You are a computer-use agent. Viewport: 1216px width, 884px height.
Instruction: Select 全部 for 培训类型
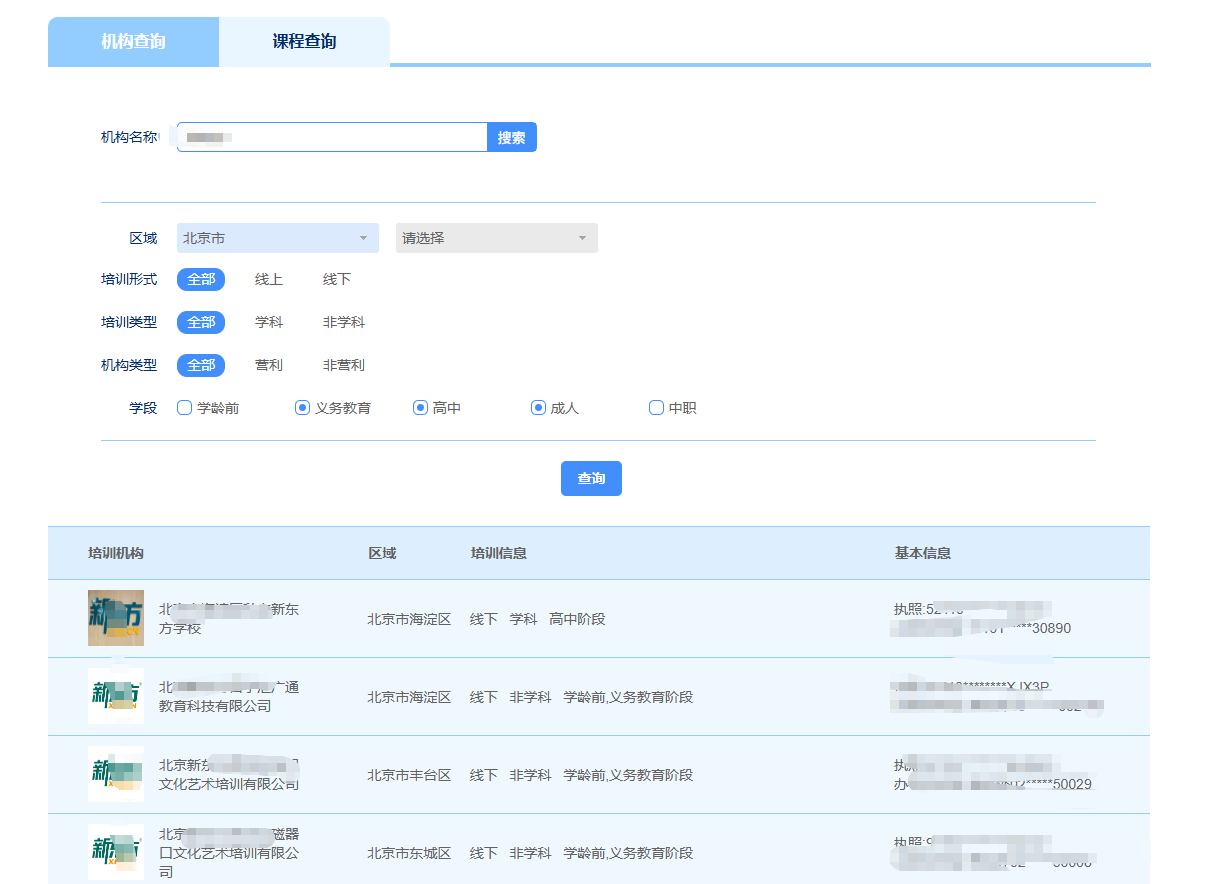[x=201, y=323]
